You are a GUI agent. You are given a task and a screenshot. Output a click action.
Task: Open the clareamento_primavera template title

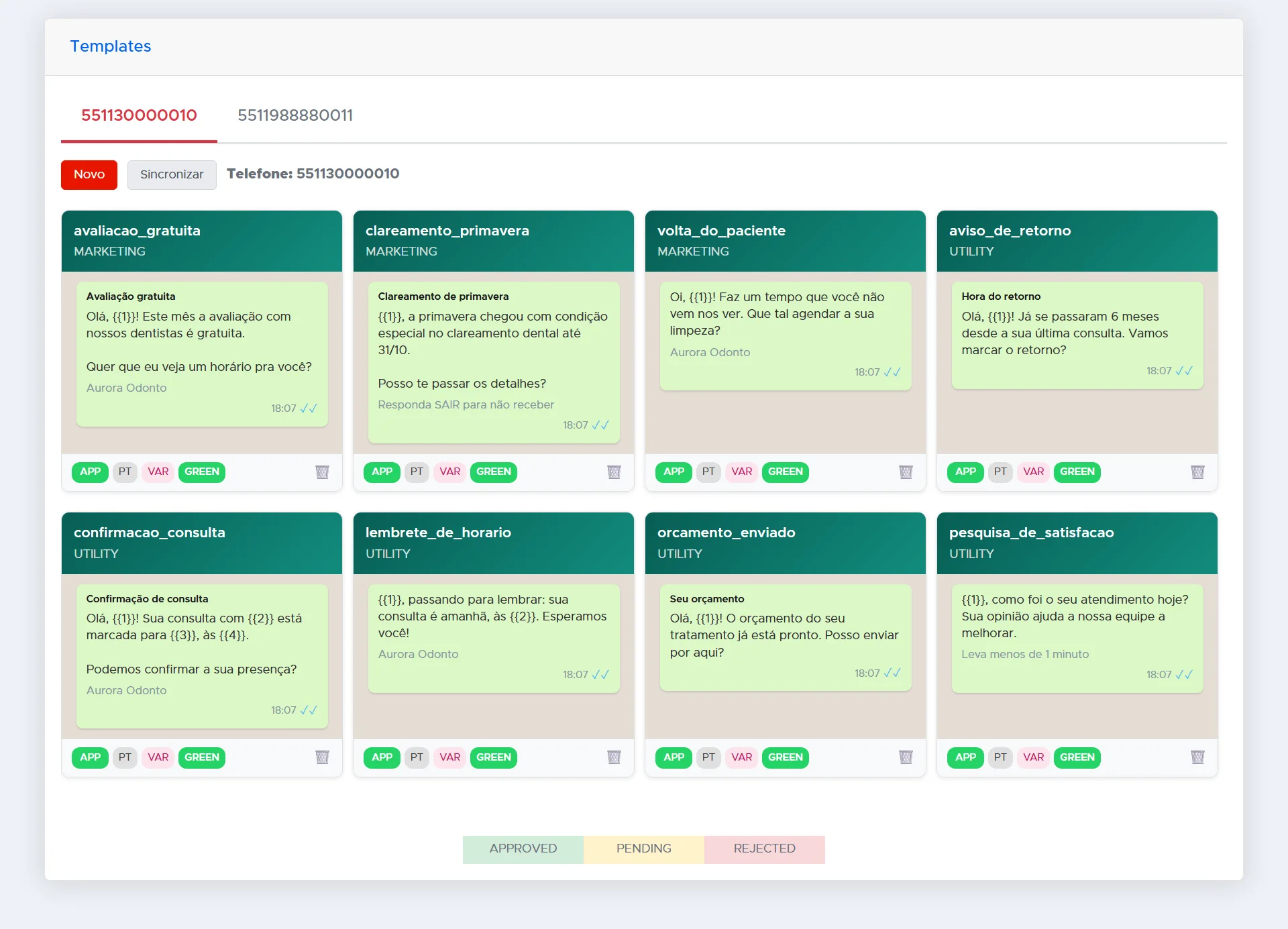[447, 231]
